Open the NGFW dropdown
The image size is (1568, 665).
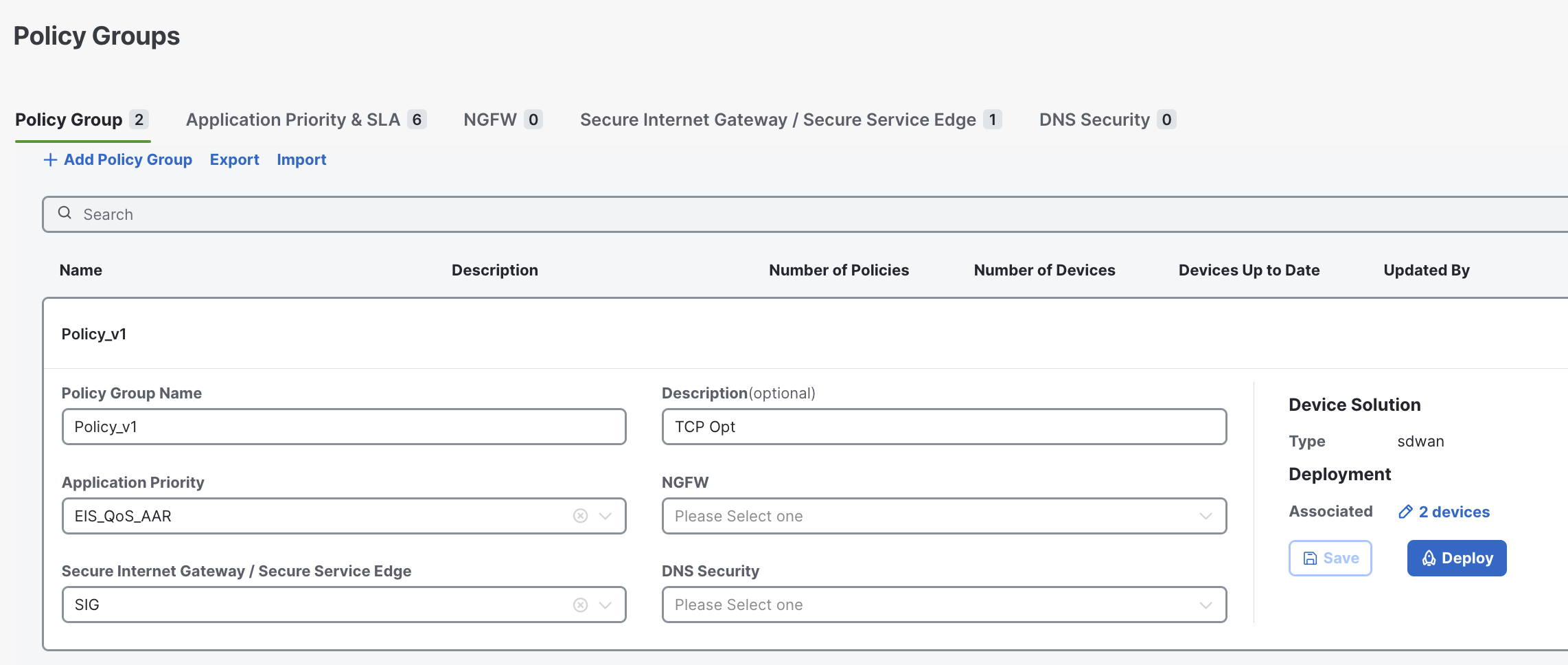pos(943,516)
